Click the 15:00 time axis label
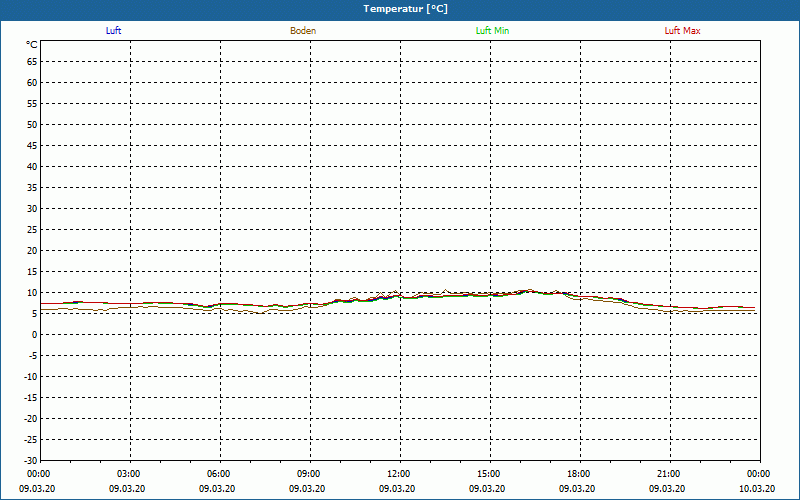The height and width of the screenshot is (500, 800). pos(489,474)
